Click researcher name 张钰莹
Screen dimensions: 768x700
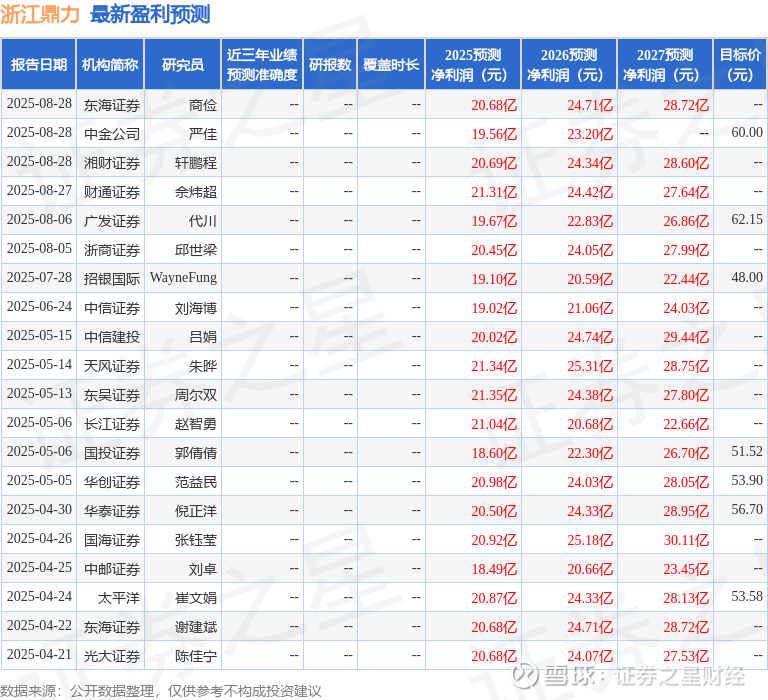[195, 540]
